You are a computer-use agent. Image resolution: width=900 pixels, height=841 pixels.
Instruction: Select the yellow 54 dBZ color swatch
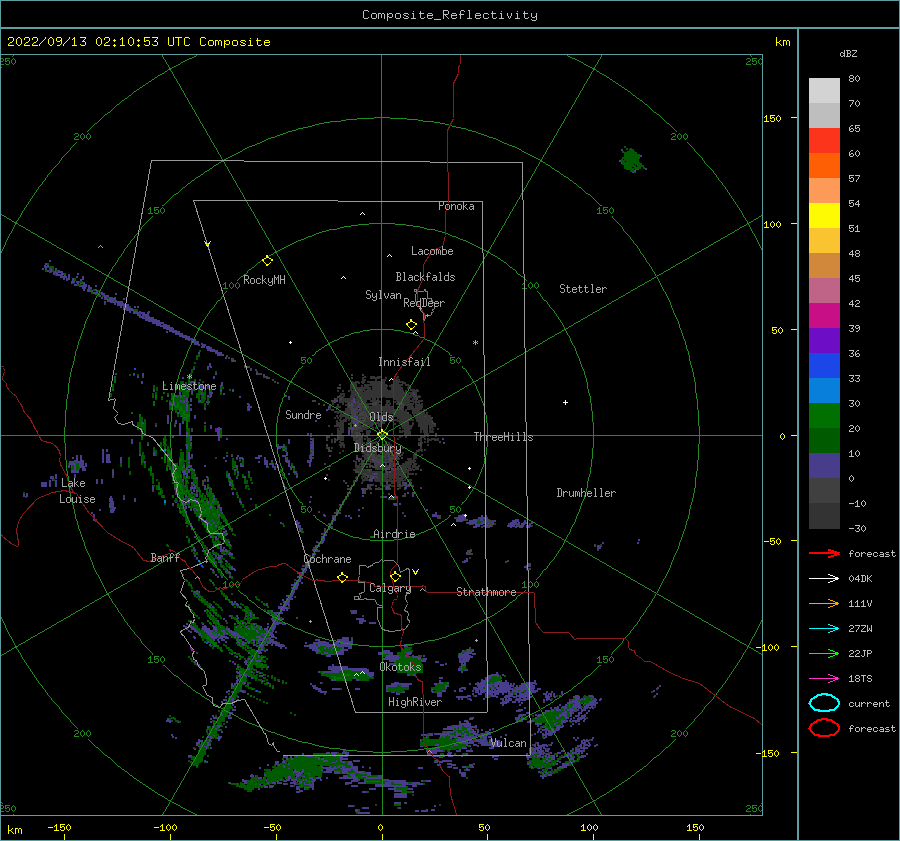pyautogui.click(x=824, y=215)
